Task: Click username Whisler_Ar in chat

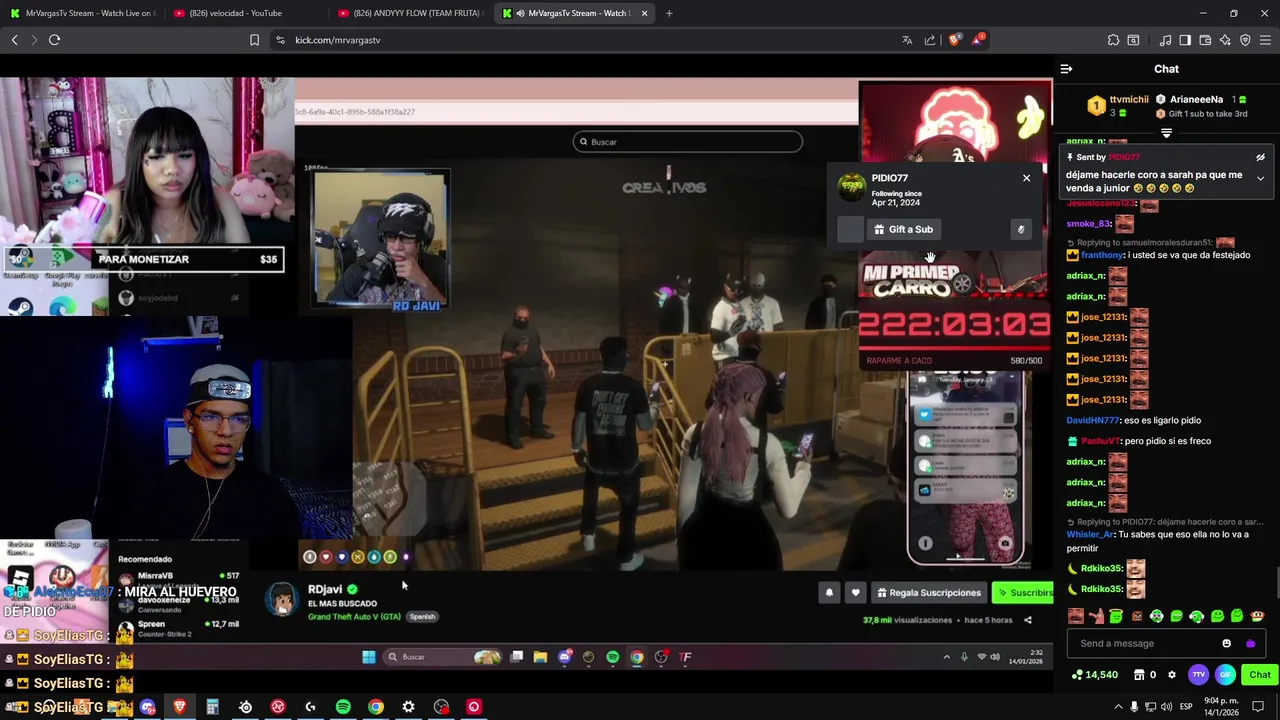Action: tap(1089, 534)
